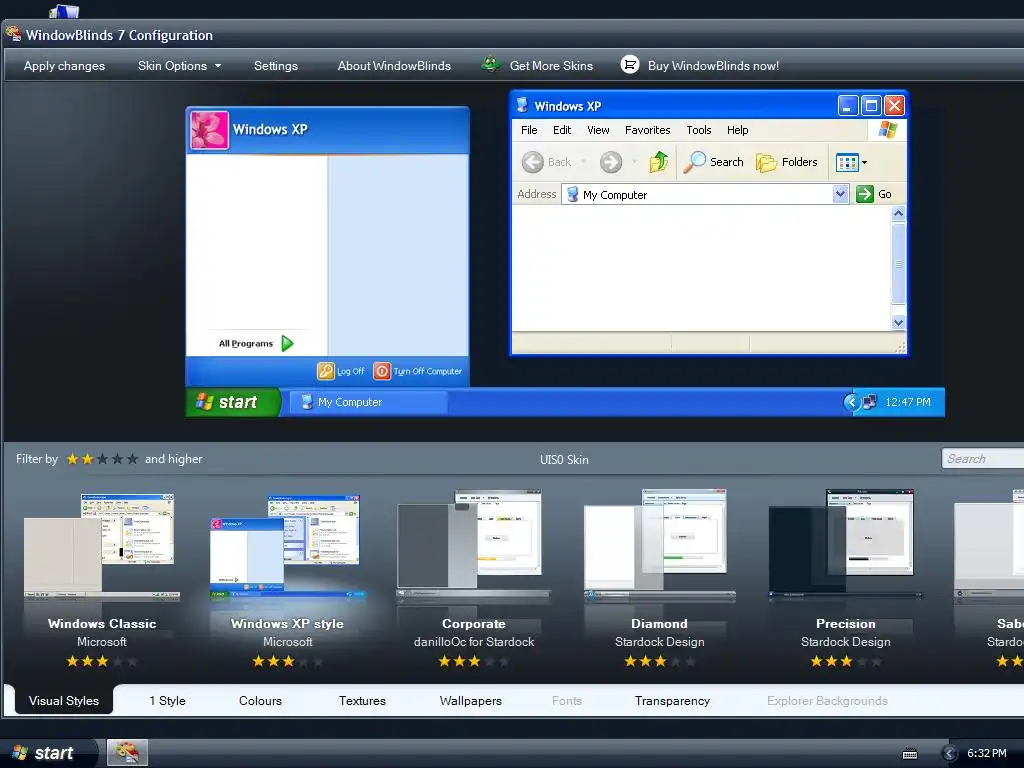Open the Settings menu item
The image size is (1024, 768).
click(x=276, y=65)
